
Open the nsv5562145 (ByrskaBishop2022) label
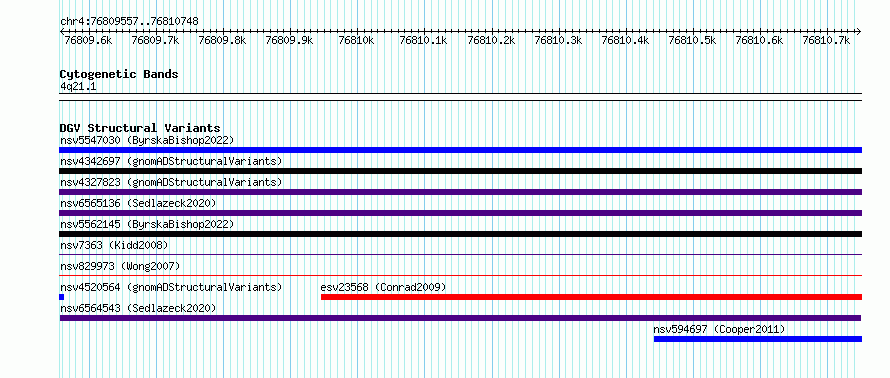tap(147, 224)
